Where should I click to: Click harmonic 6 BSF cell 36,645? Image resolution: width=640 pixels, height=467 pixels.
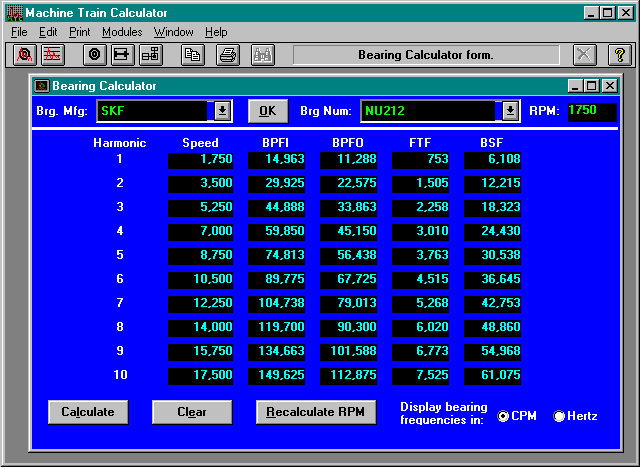pyautogui.click(x=492, y=280)
